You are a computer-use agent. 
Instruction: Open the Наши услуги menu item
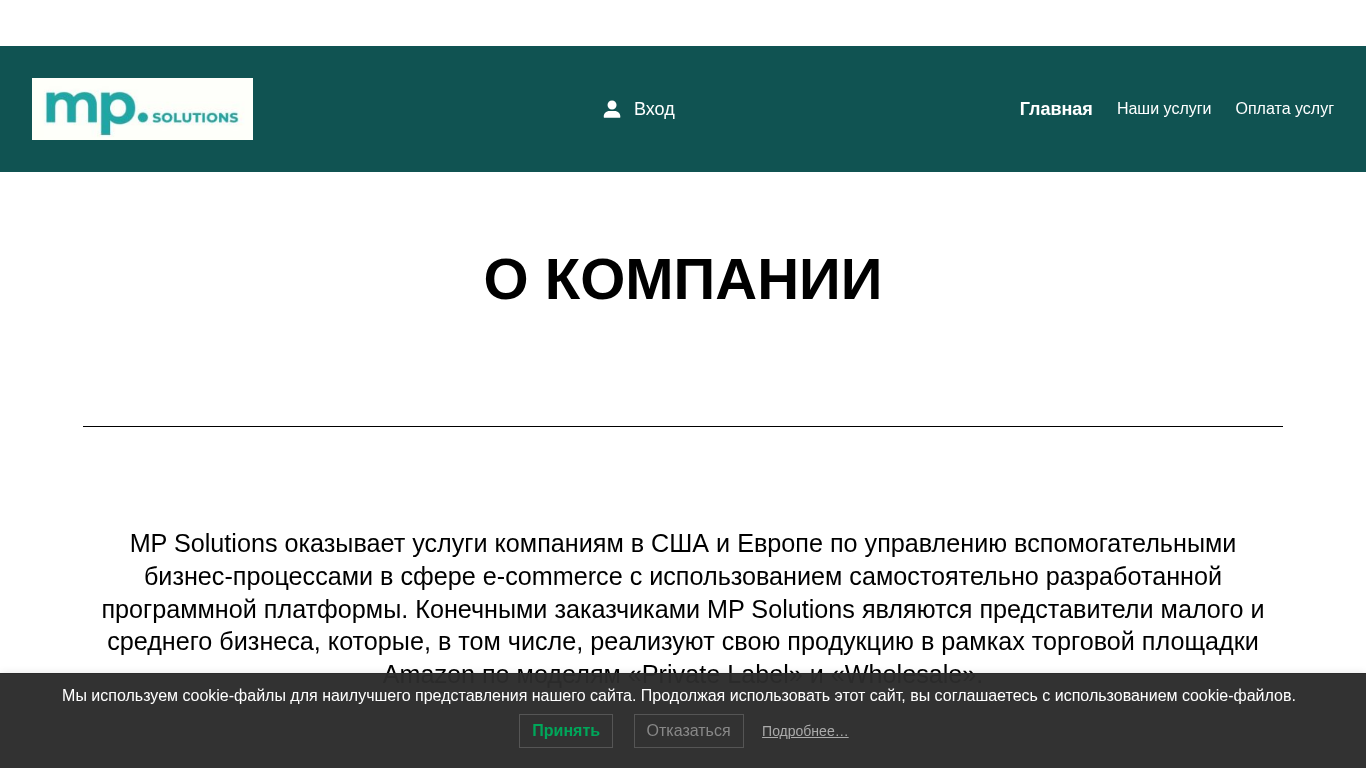click(1164, 109)
